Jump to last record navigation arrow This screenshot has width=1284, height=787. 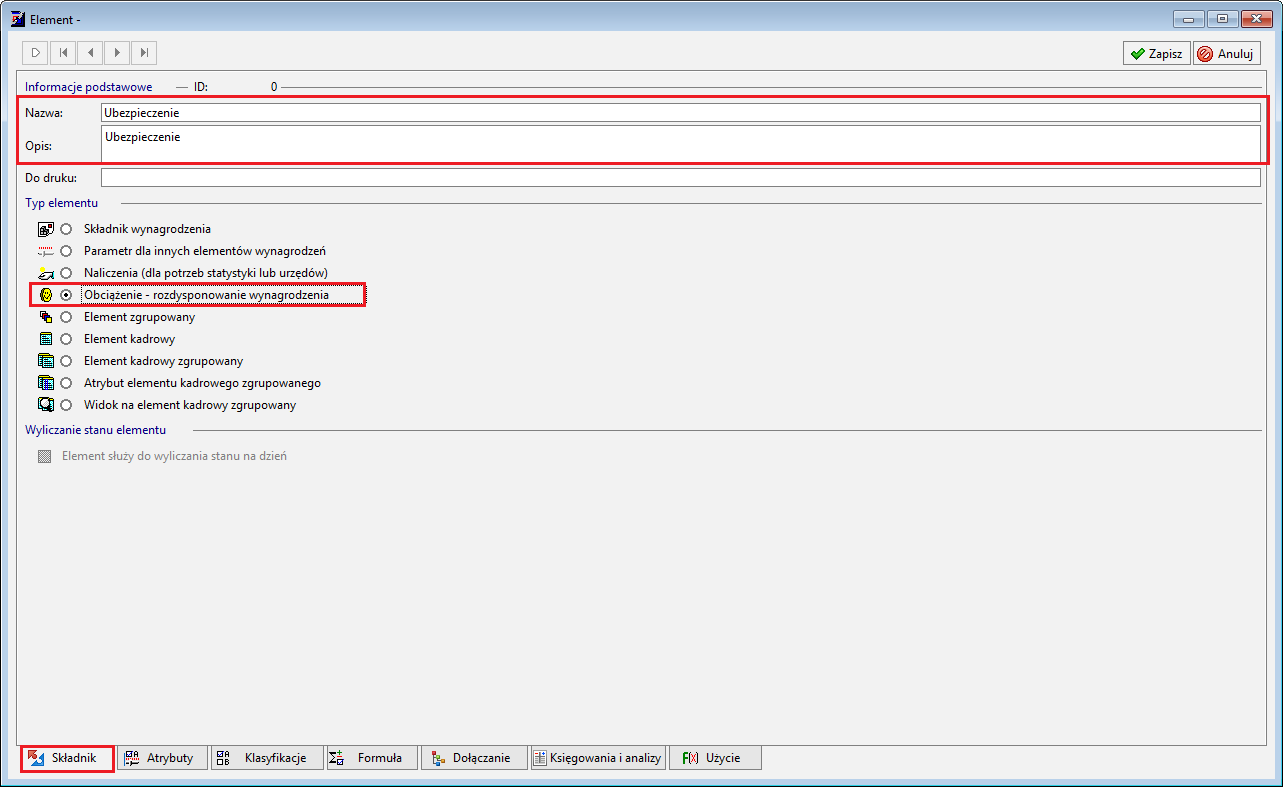pyautogui.click(x=144, y=53)
